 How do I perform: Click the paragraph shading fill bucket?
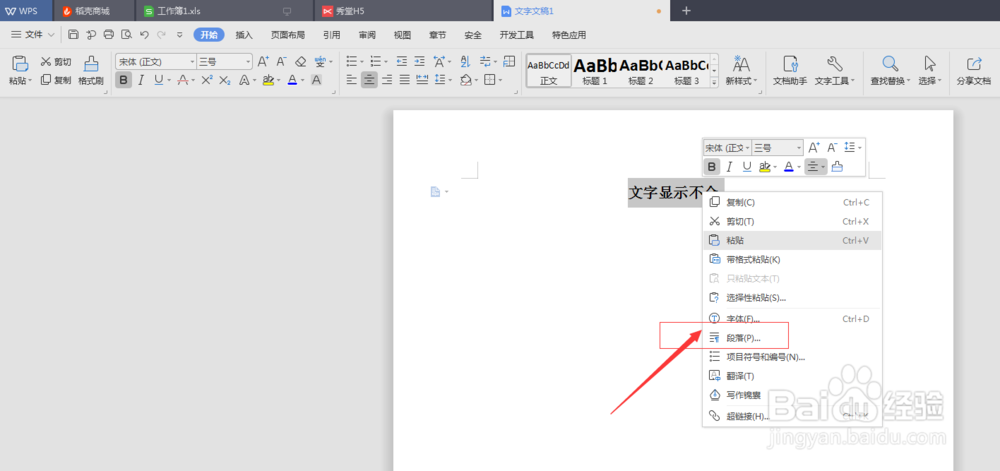coord(466,80)
